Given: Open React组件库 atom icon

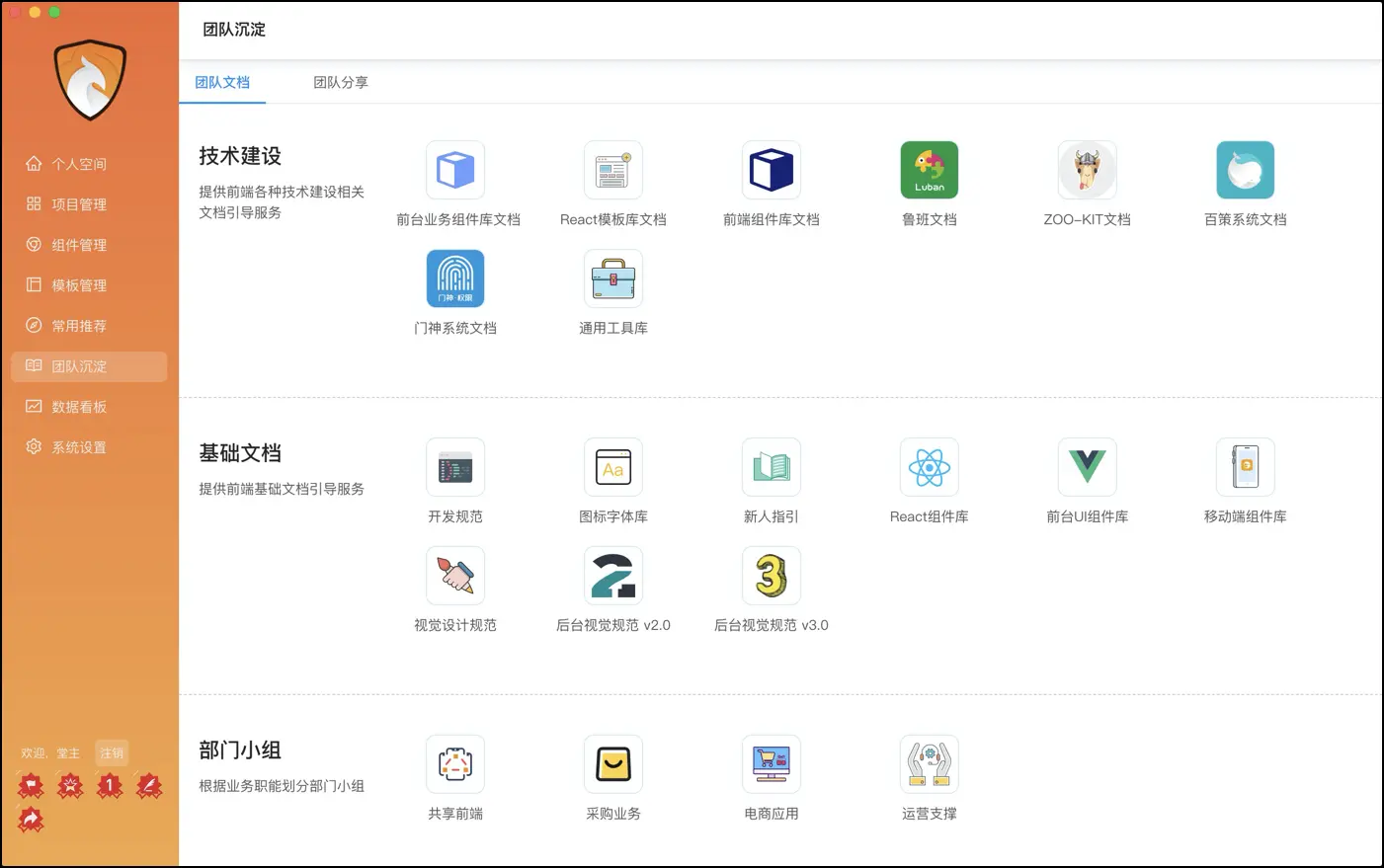Looking at the screenshot, I should coord(930,467).
